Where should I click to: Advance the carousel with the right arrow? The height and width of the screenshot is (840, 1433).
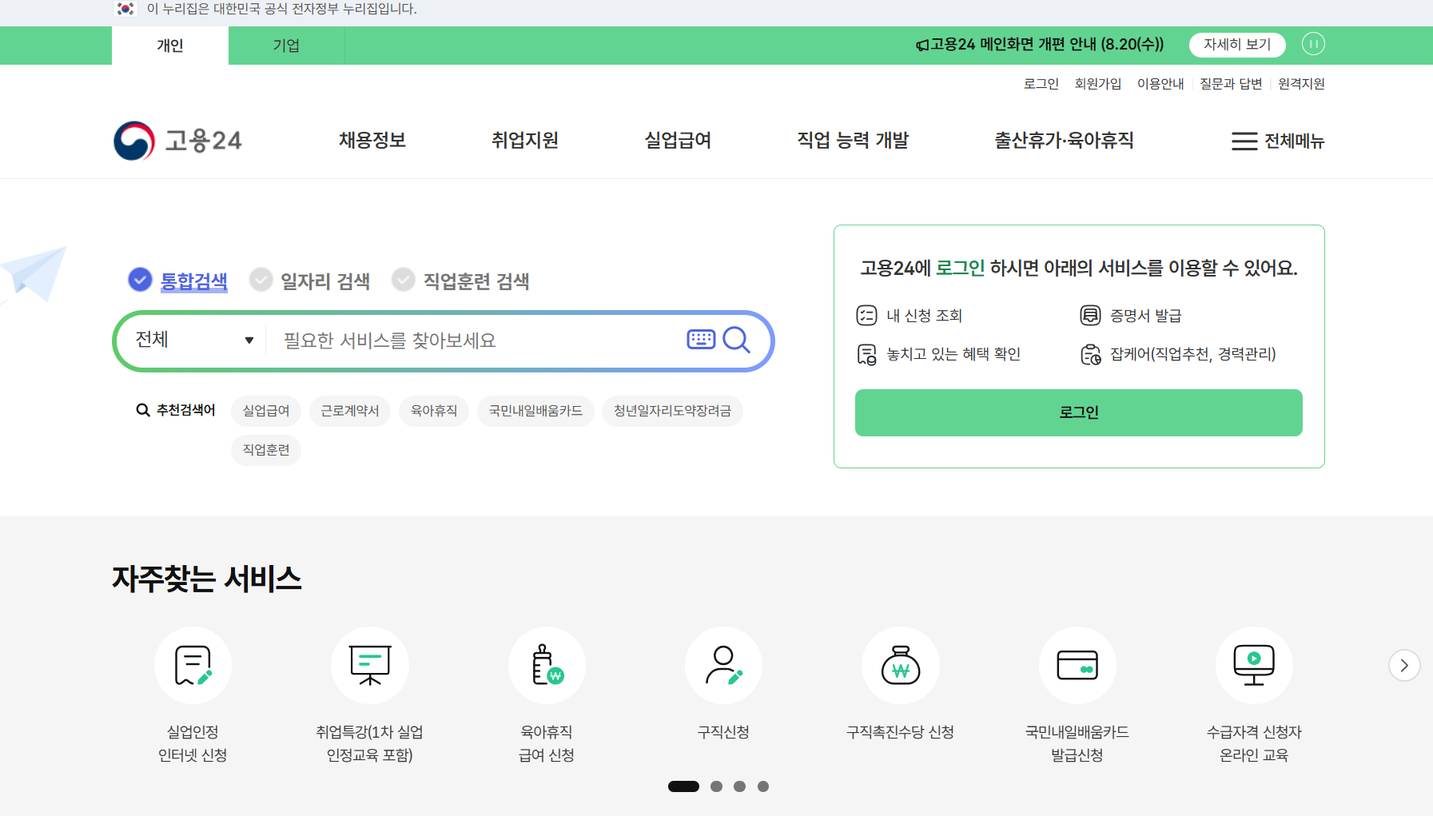pyautogui.click(x=1405, y=664)
